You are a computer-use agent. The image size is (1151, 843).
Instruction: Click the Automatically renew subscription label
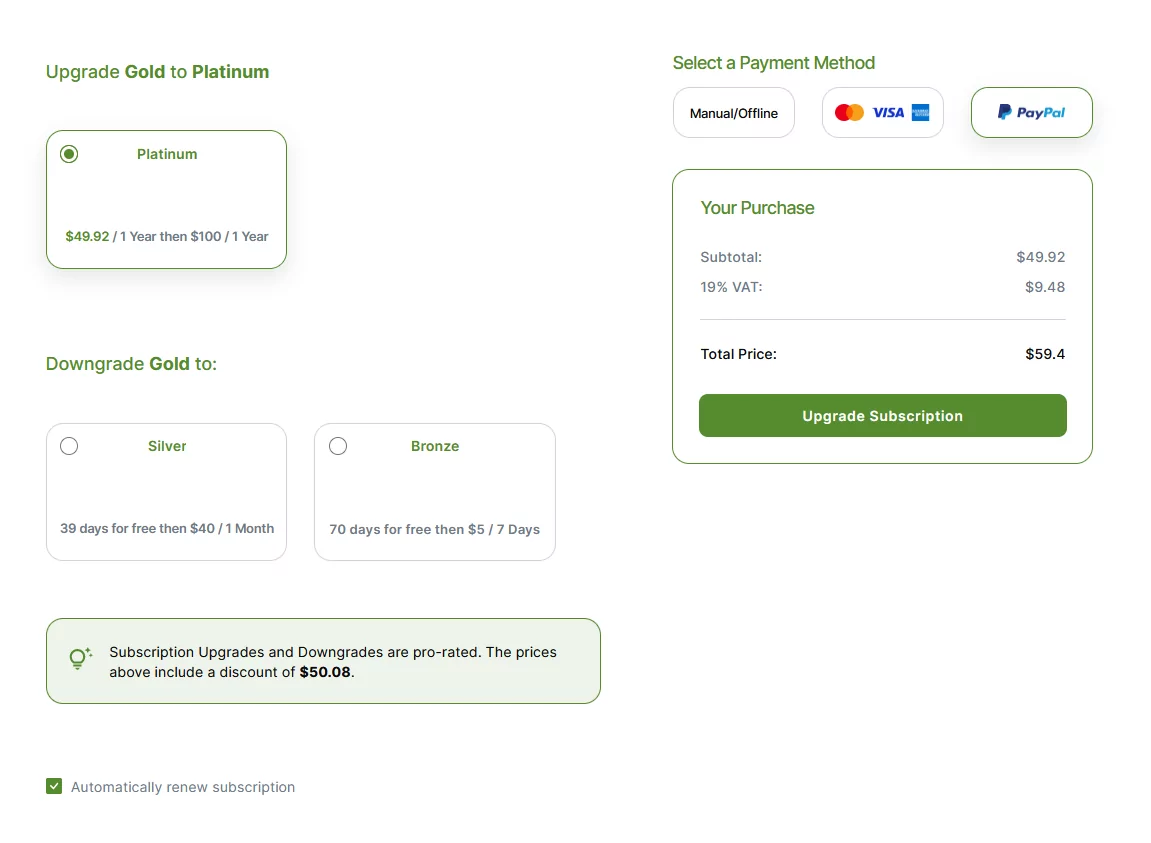pos(183,787)
